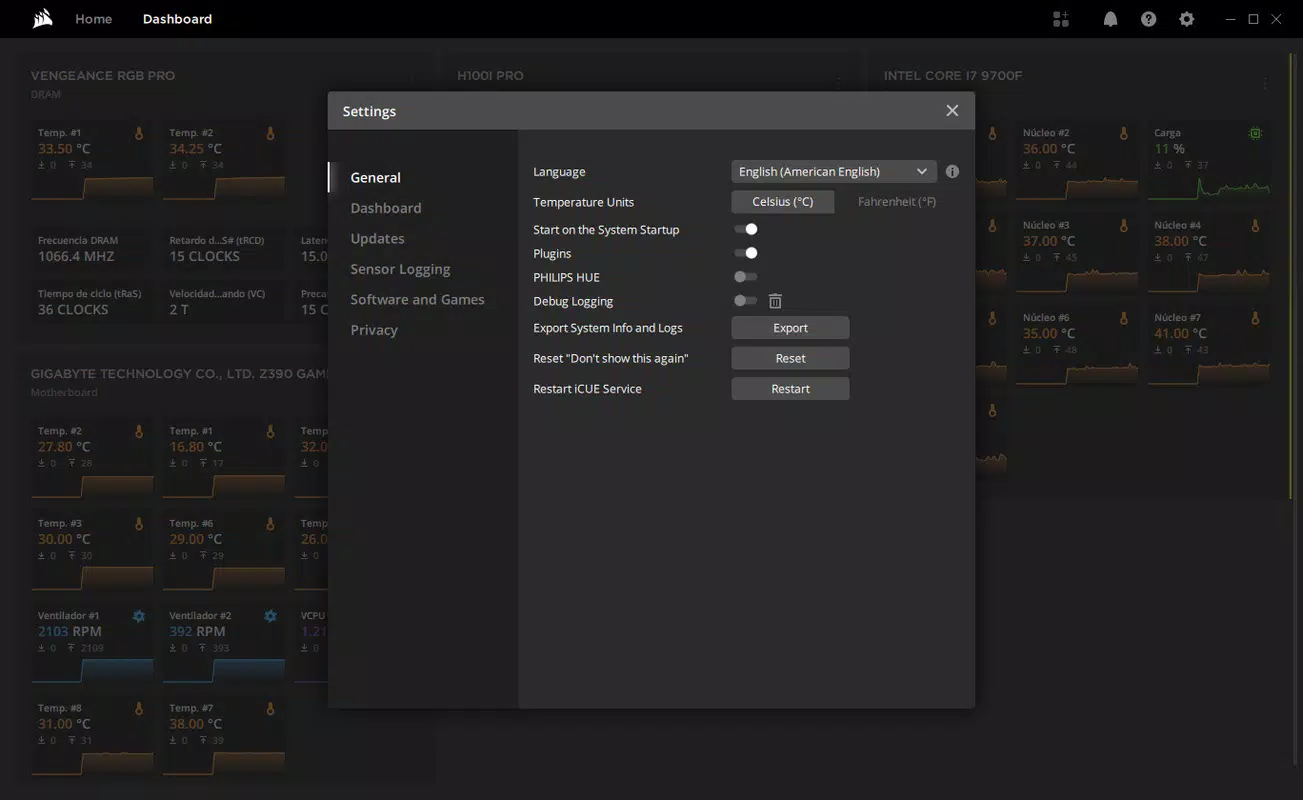Switch to the Dashboard tab in top bar
The width and height of the screenshot is (1303, 800).
(177, 19)
